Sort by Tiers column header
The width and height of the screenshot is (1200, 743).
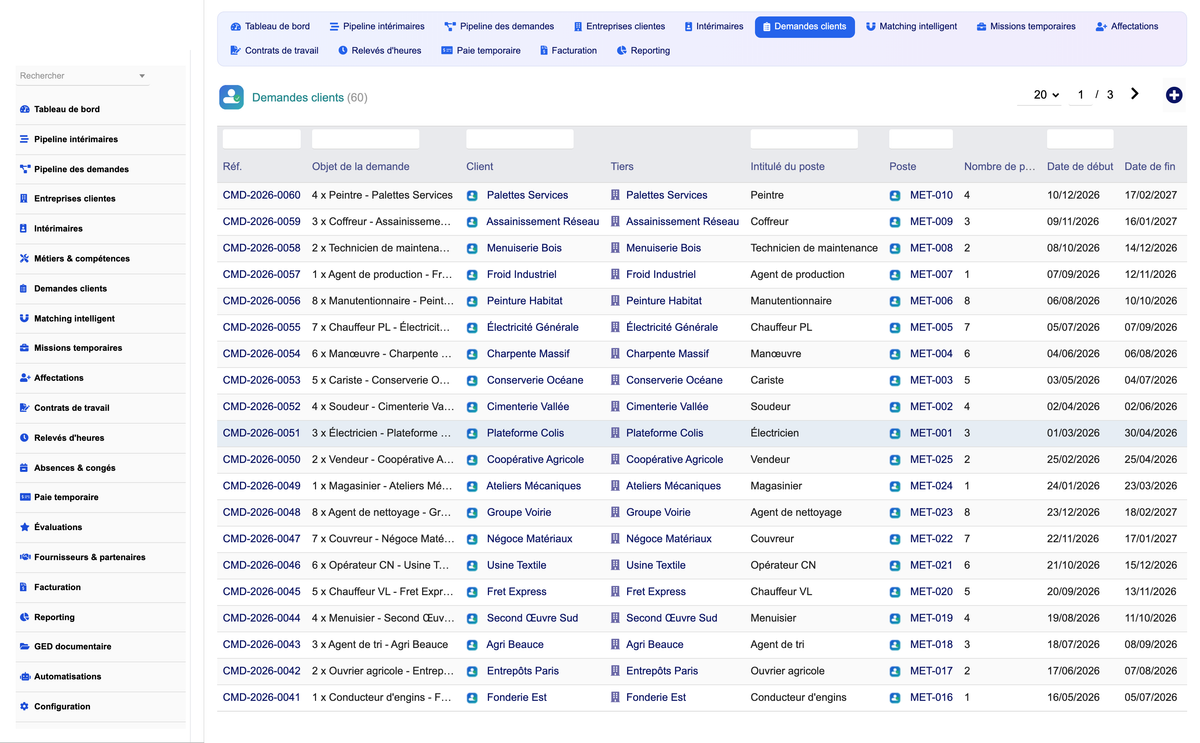[622, 167]
